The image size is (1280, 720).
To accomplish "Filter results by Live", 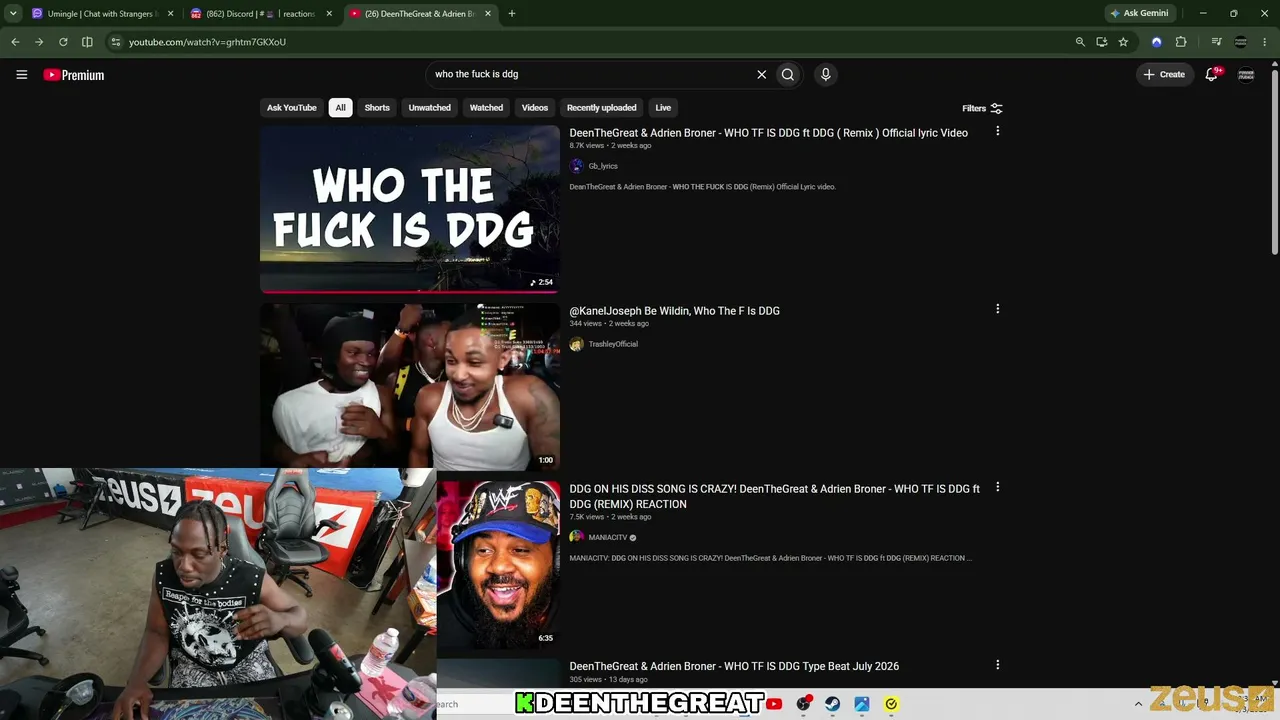I will pos(663,108).
